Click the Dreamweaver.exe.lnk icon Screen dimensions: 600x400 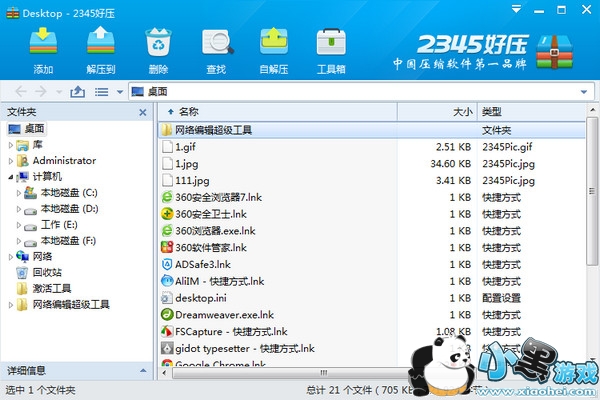(x=167, y=315)
